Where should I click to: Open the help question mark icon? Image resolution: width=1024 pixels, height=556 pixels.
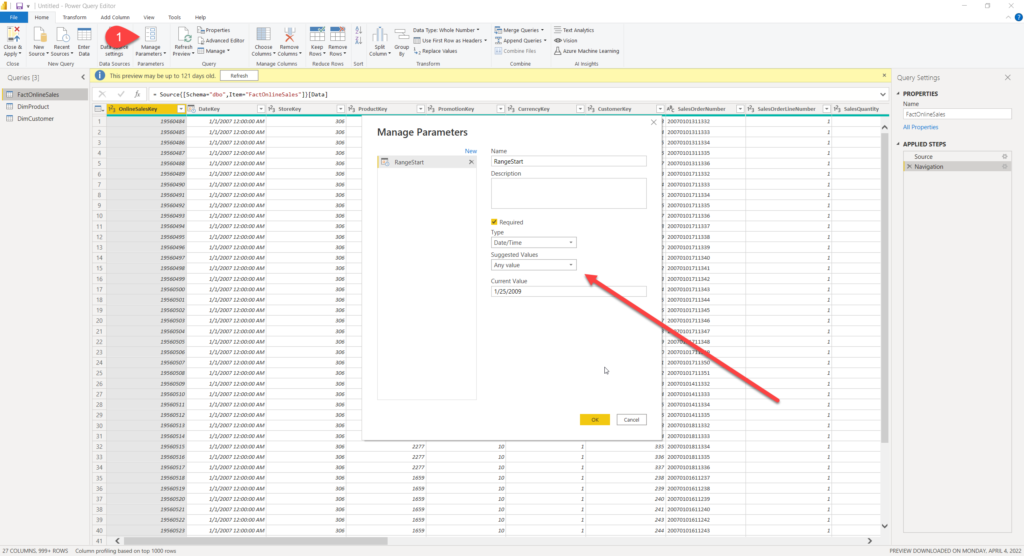tap(1018, 17)
